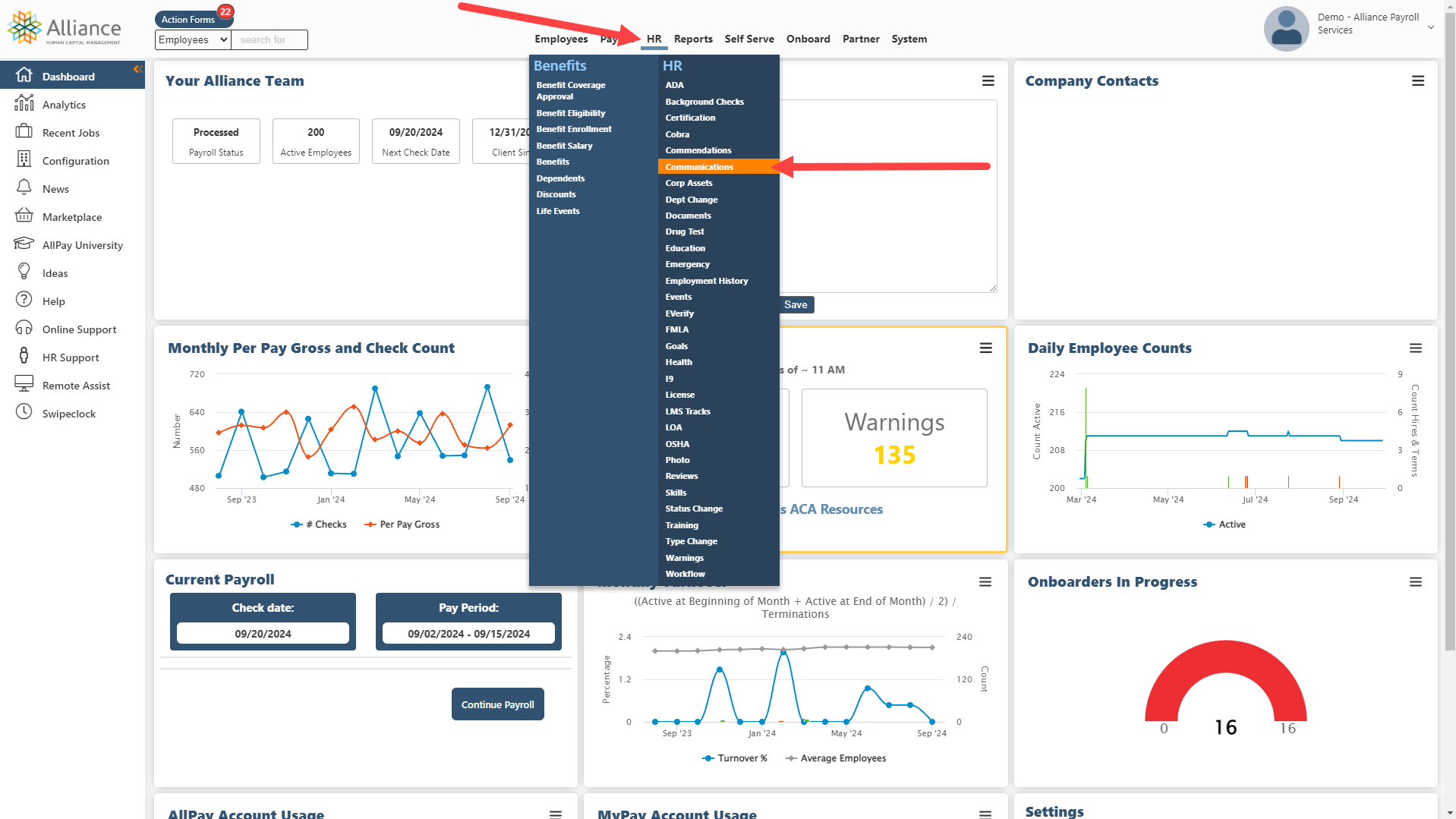Image resolution: width=1456 pixels, height=819 pixels.
Task: Open the Warnings card panel hamburger menu
Action: (986, 348)
